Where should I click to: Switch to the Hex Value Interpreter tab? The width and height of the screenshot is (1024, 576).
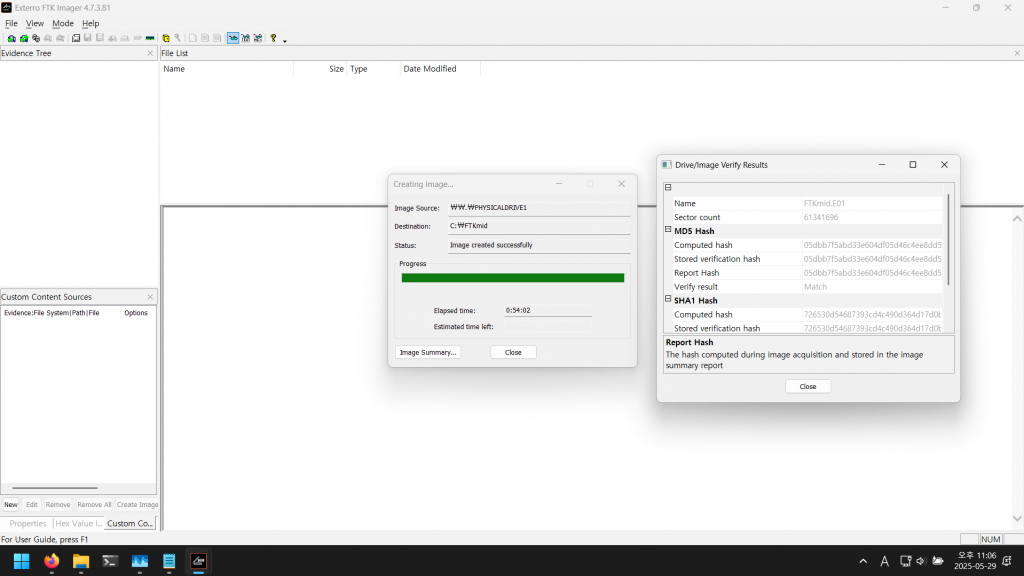click(x=78, y=524)
